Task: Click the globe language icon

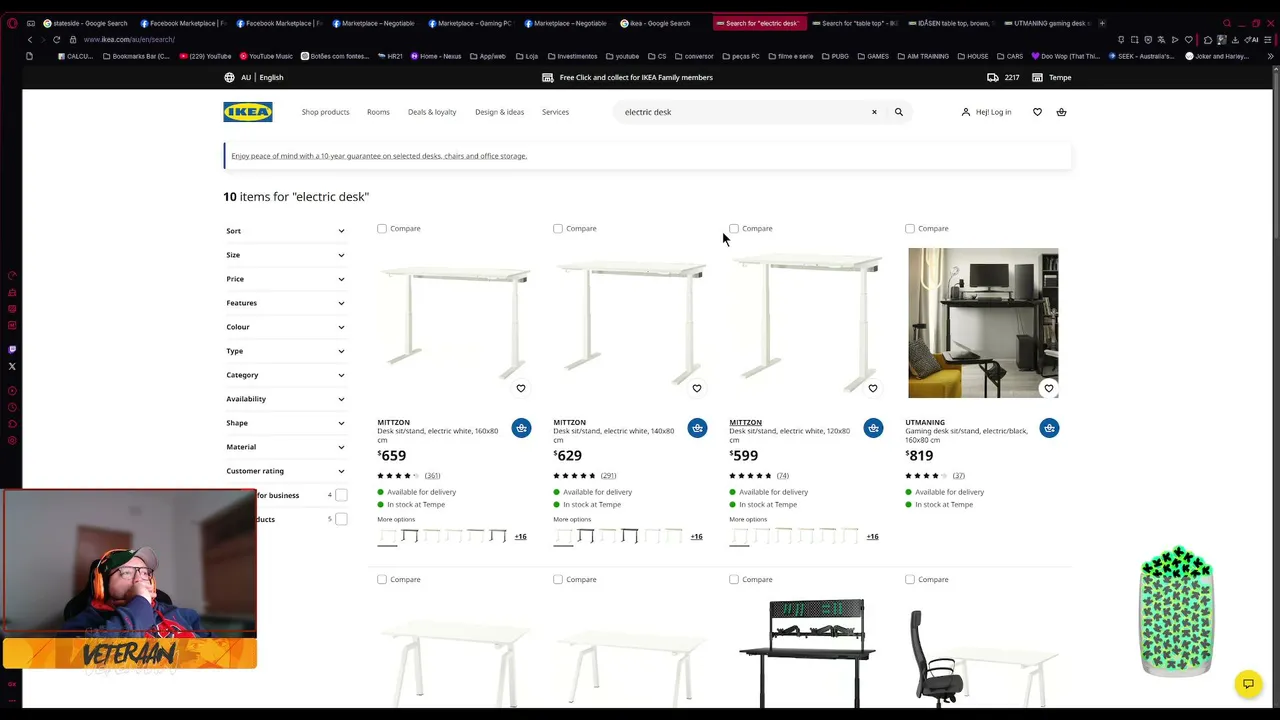Action: [x=230, y=77]
